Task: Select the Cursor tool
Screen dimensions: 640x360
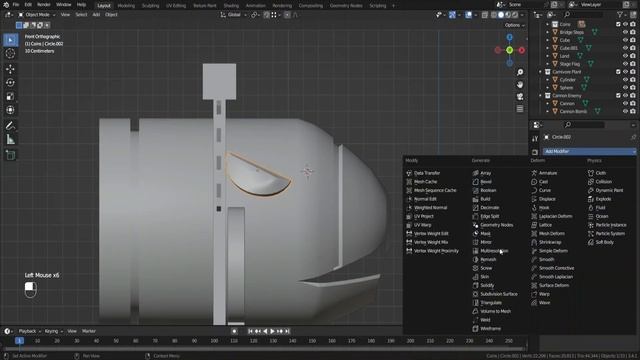Action: coord(11,53)
